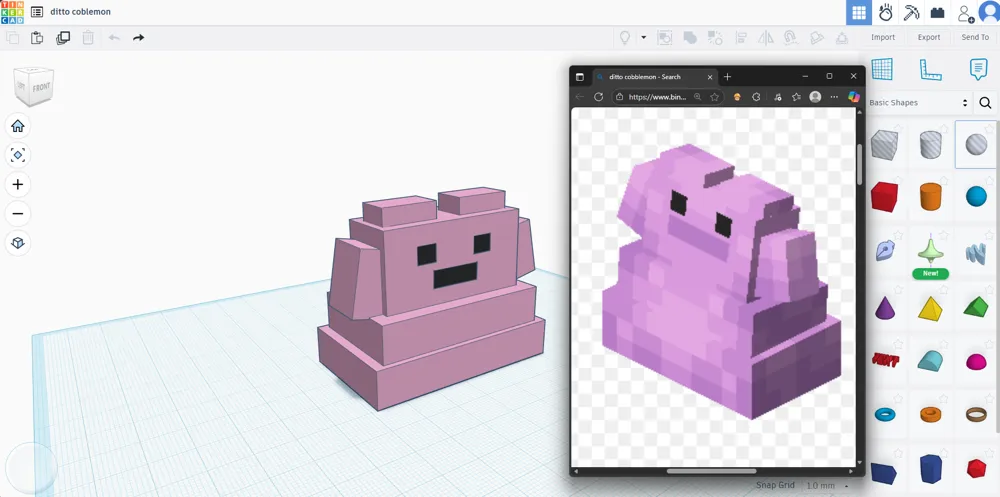Open the Bricks mode icon

937,12
